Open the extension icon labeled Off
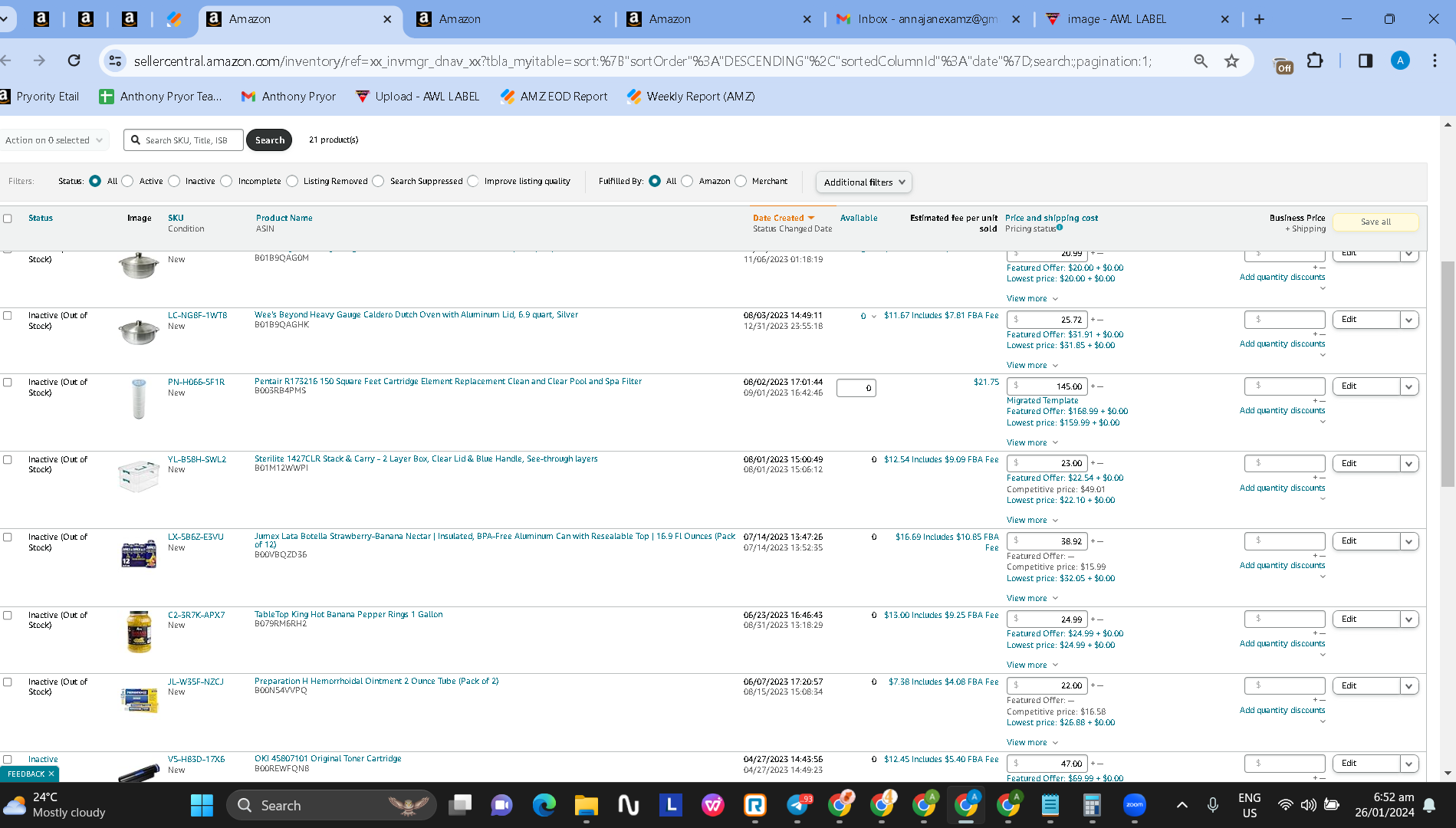The height and width of the screenshot is (828, 1456). pos(1283,64)
